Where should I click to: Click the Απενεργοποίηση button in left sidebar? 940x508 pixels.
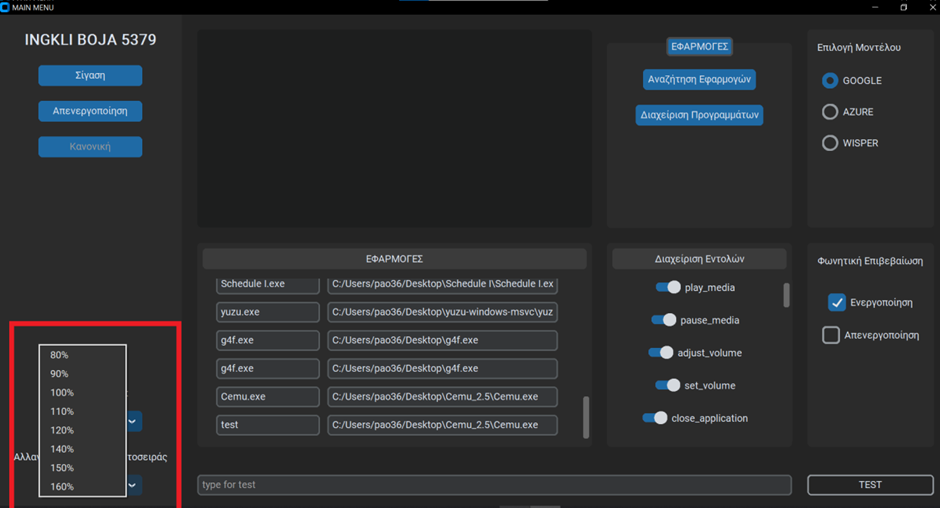coord(90,111)
